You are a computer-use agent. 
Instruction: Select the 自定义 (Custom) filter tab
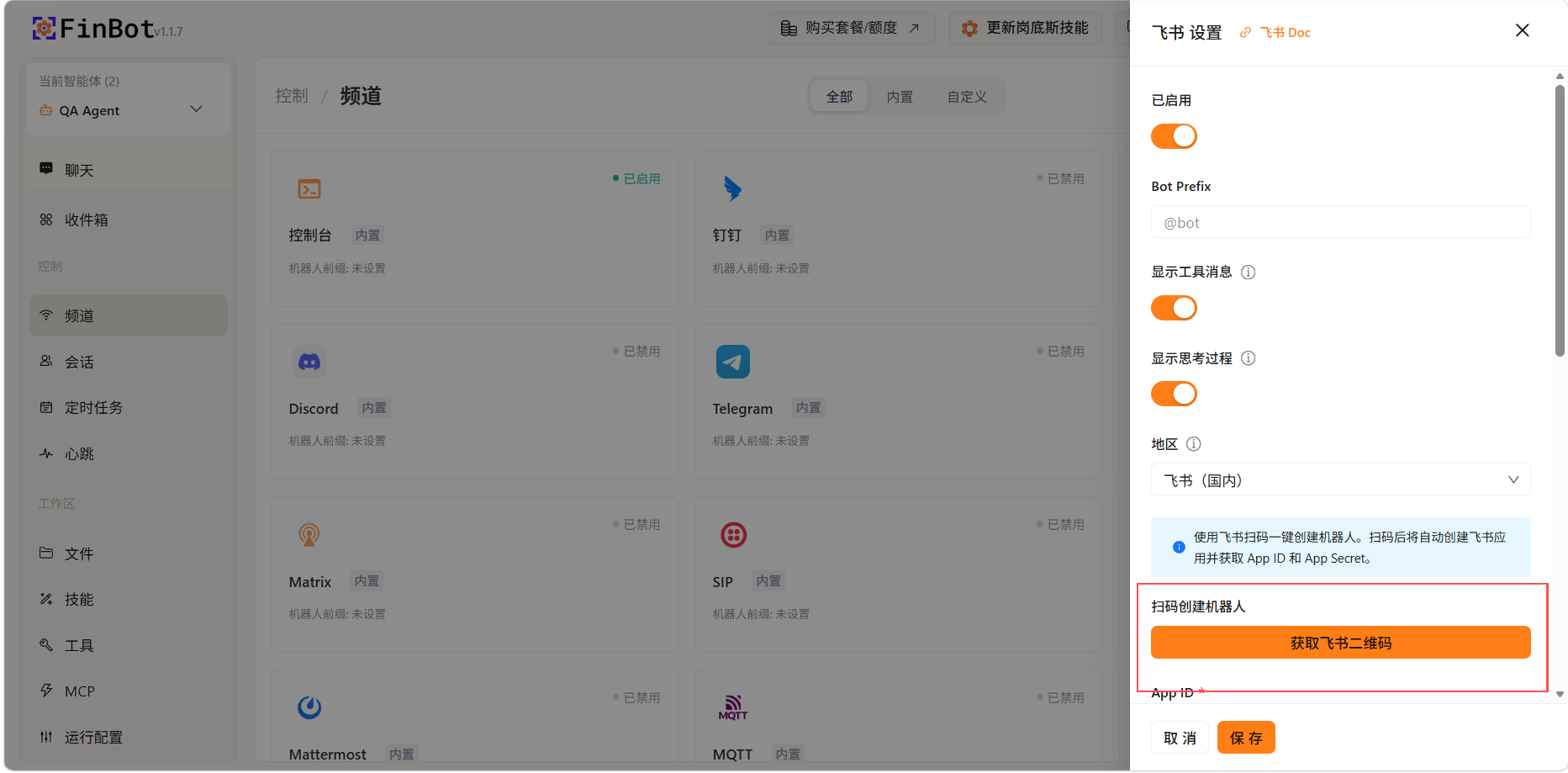click(x=967, y=97)
